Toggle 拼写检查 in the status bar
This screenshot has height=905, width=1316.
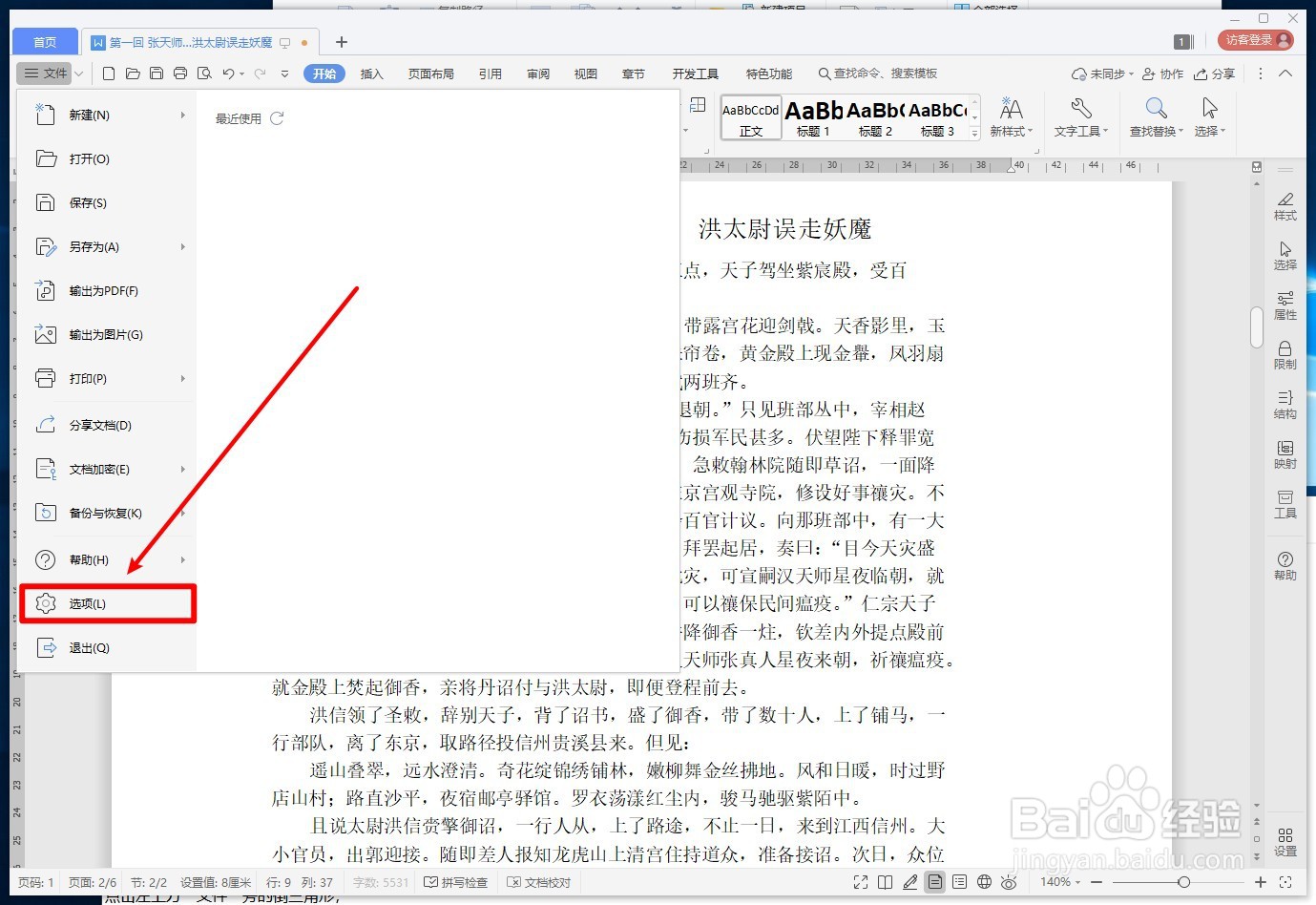[x=456, y=882]
